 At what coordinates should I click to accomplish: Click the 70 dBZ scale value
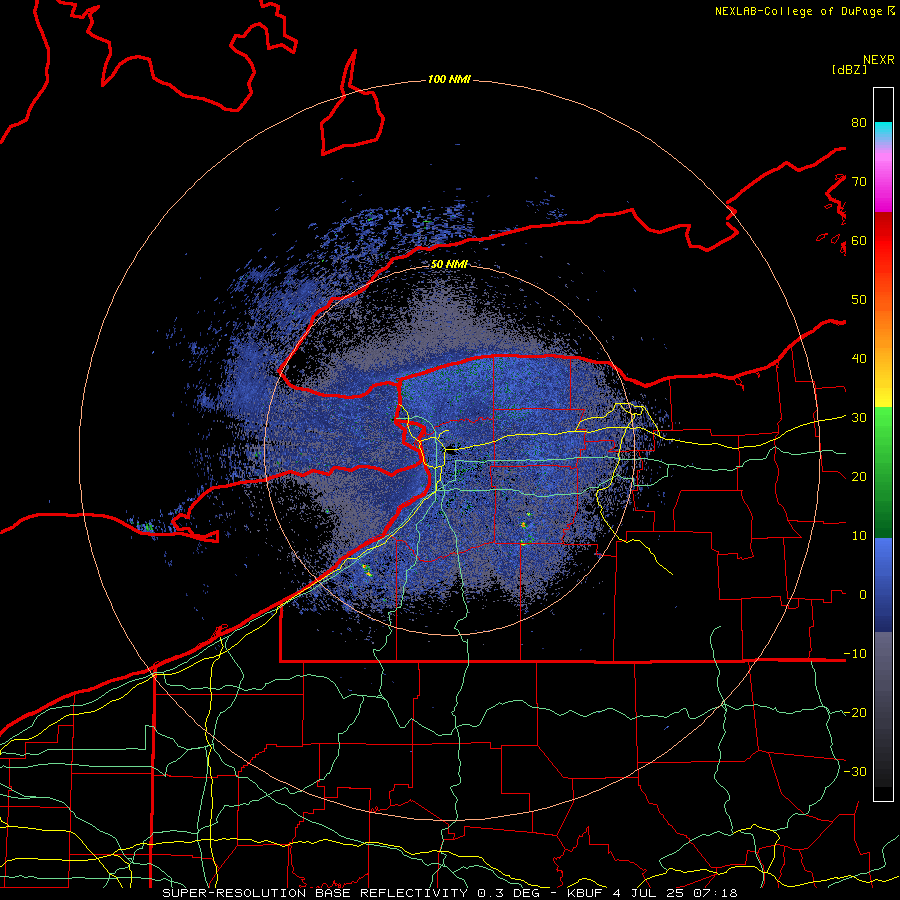click(859, 182)
